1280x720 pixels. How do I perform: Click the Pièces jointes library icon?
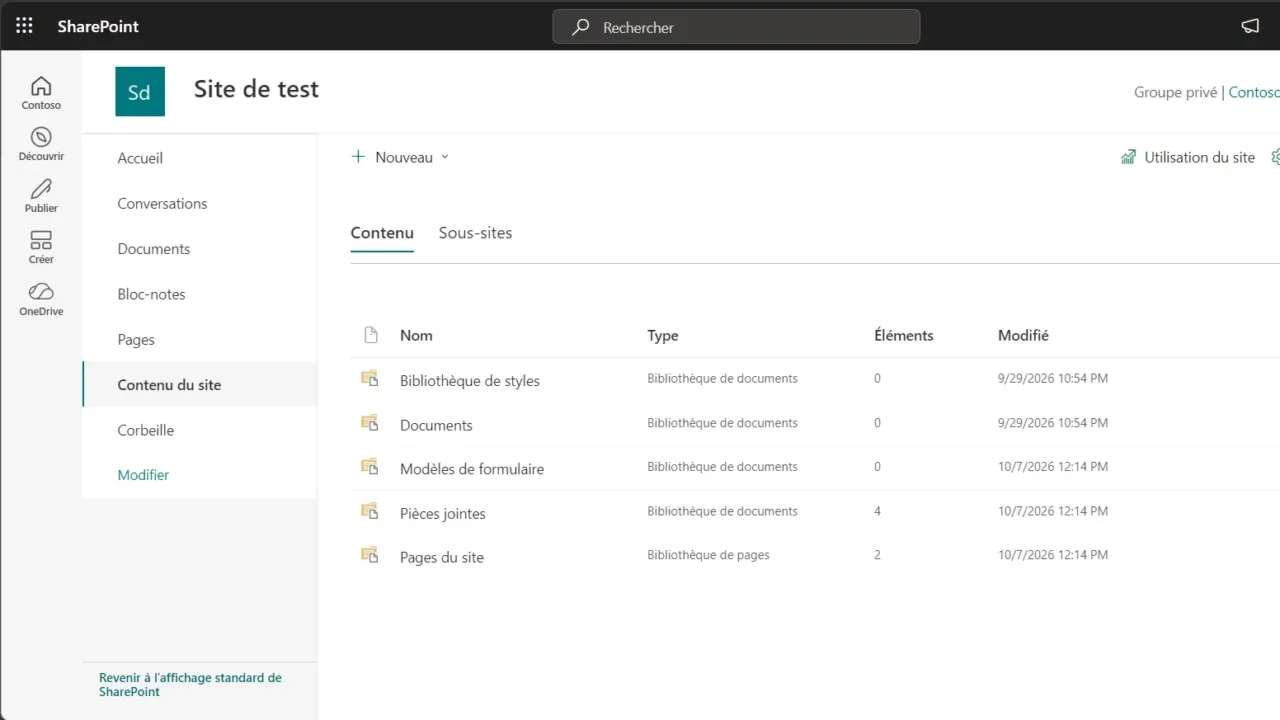(370, 512)
